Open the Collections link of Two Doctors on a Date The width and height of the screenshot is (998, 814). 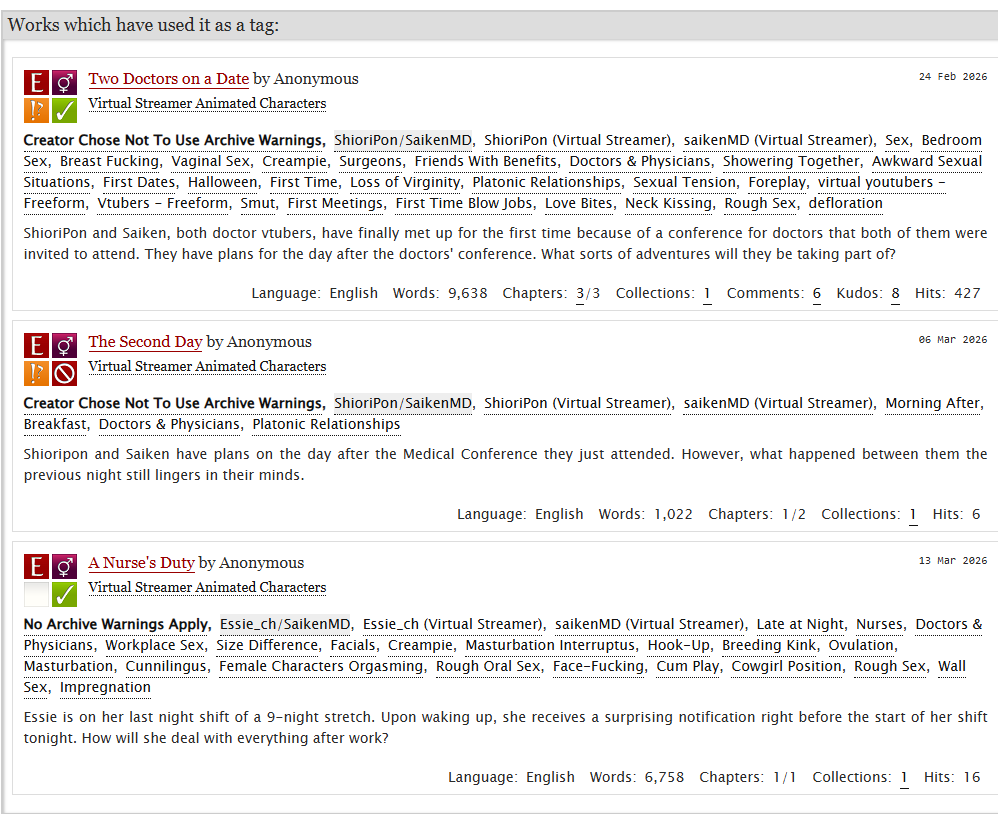(x=707, y=294)
